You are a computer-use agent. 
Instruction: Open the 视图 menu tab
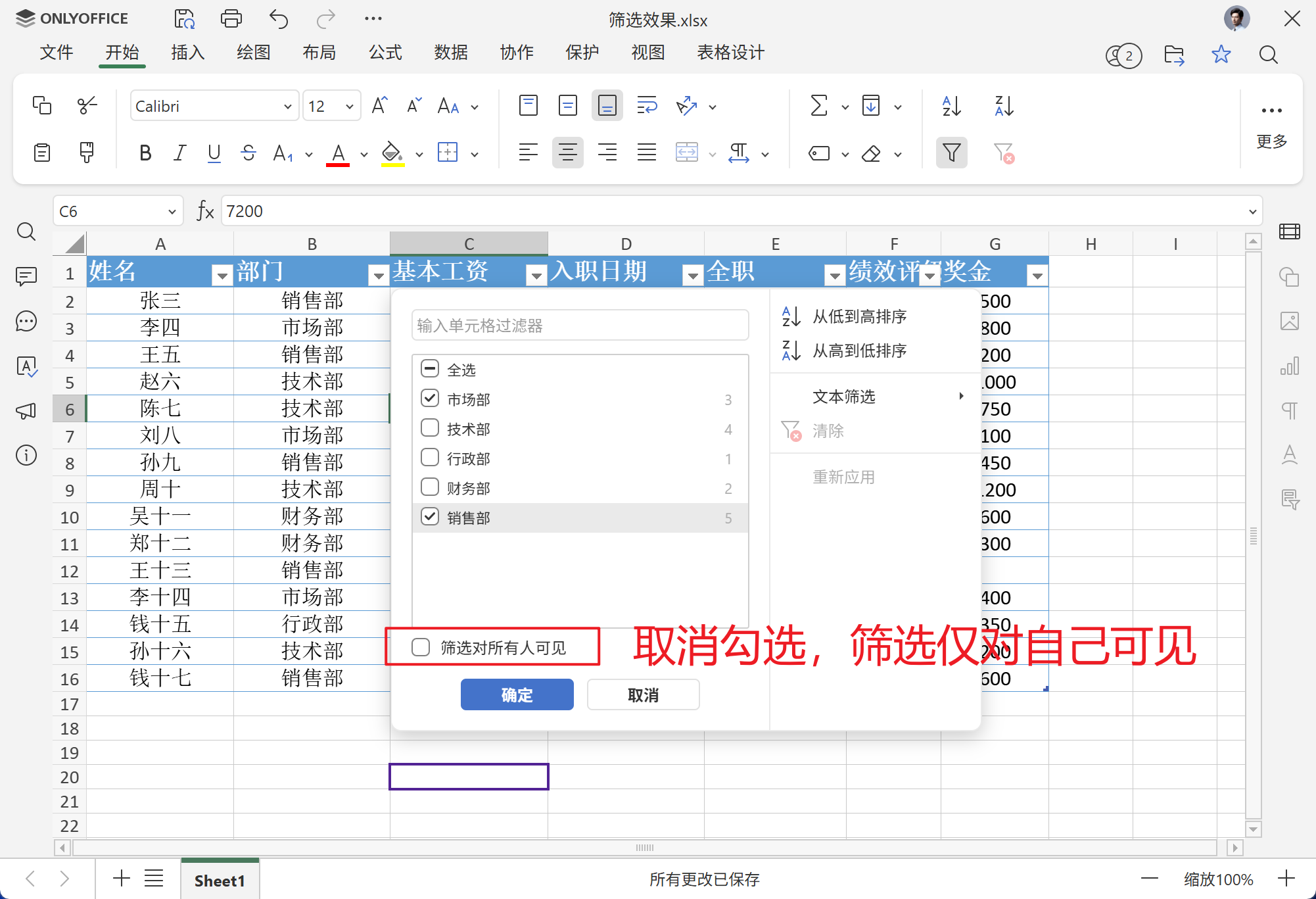pyautogui.click(x=647, y=53)
